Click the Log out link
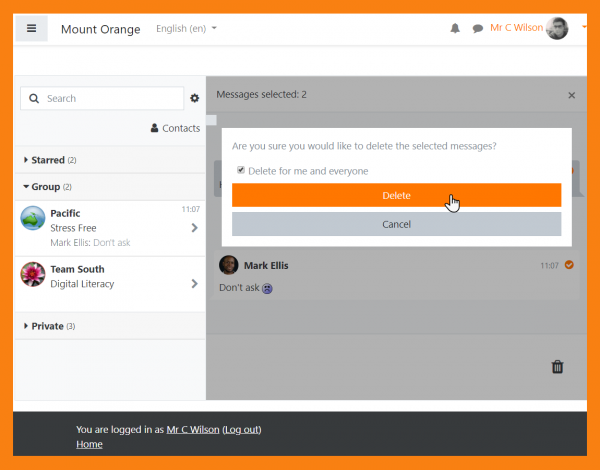 click(x=241, y=430)
